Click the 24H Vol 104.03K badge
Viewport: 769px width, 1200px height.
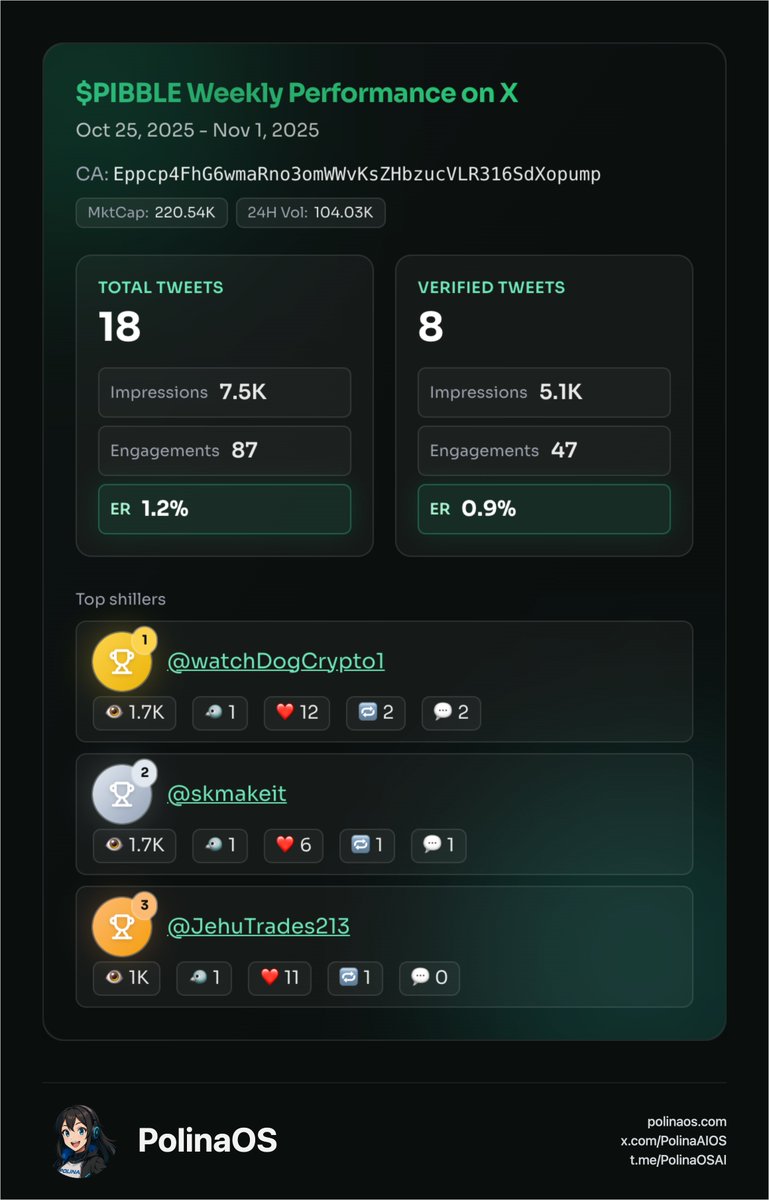311,213
